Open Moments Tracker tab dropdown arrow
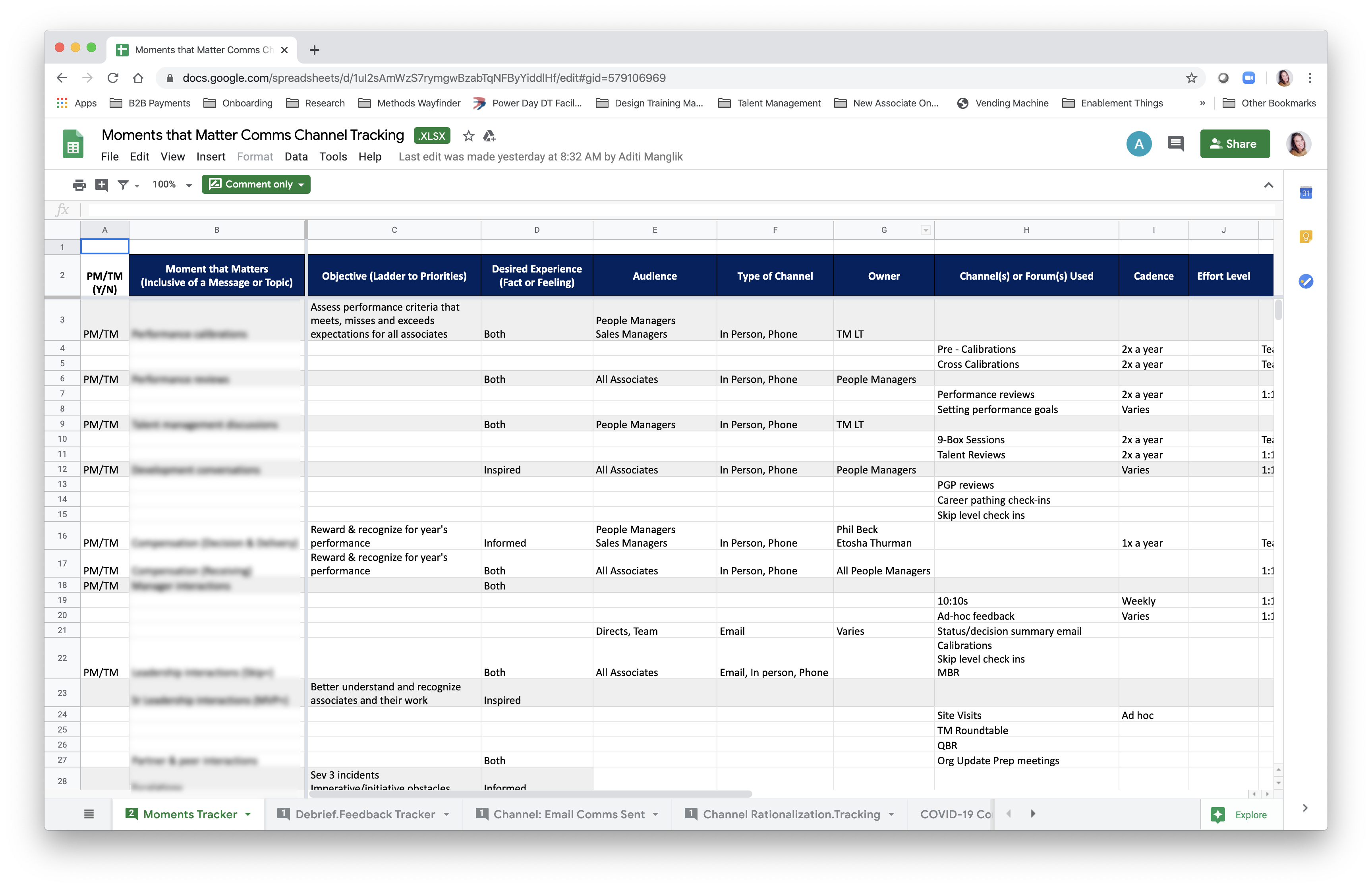This screenshot has width=1372, height=889. point(248,814)
